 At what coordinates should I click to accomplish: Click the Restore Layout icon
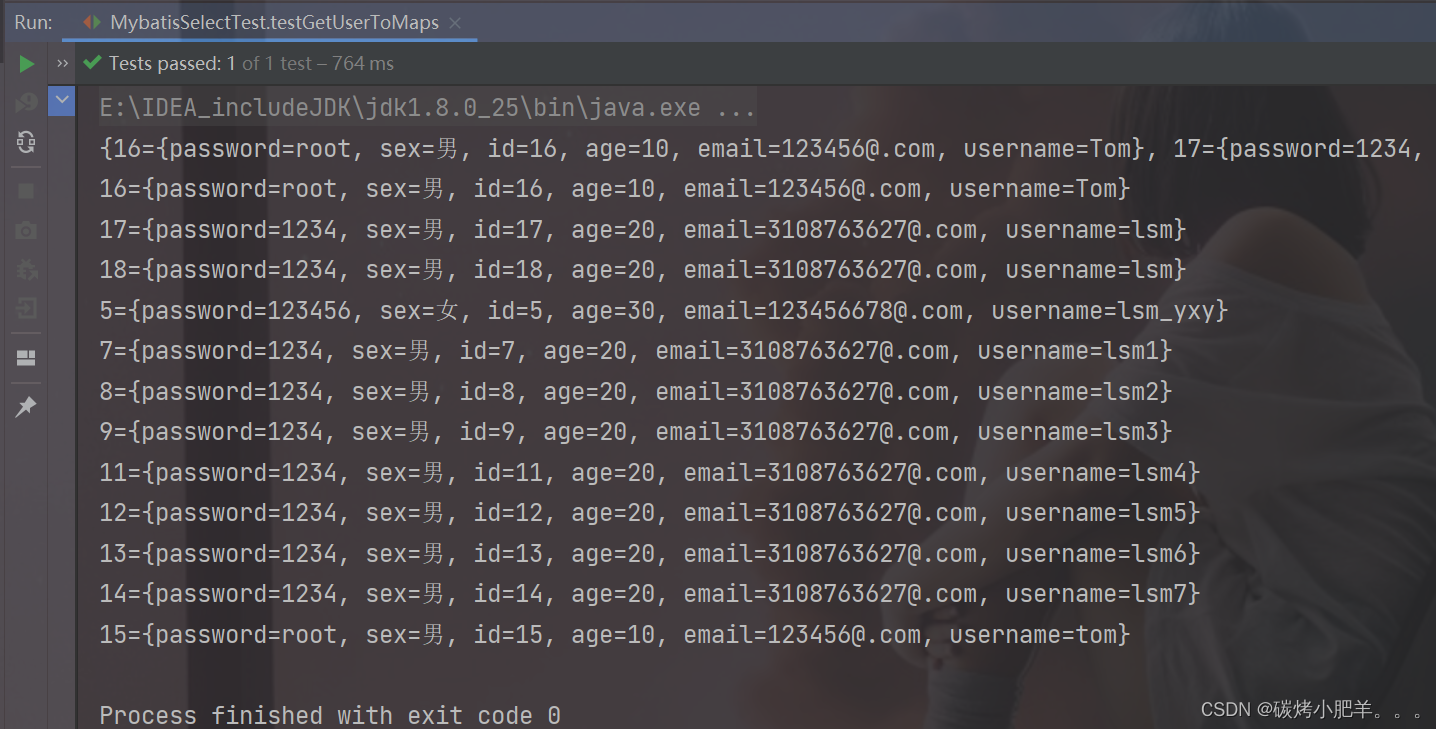[27, 358]
